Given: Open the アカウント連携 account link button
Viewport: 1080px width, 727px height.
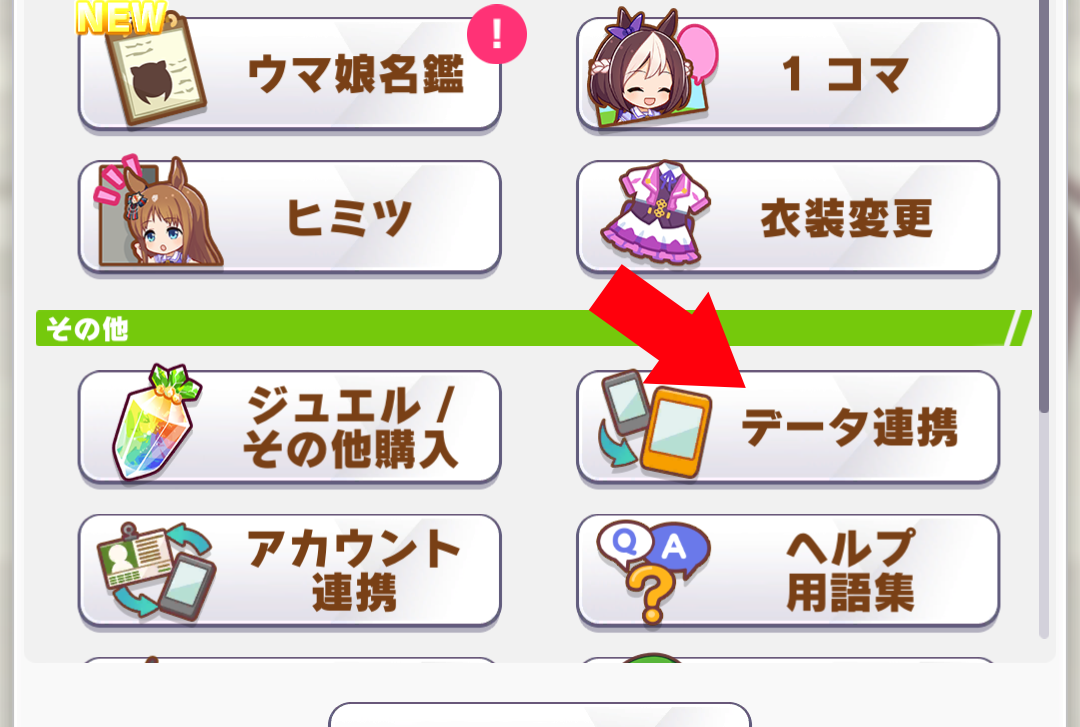Looking at the screenshot, I should 289,571.
